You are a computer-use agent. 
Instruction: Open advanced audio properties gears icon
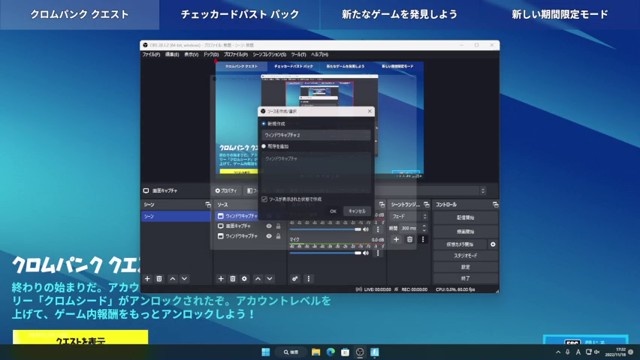click(x=295, y=279)
